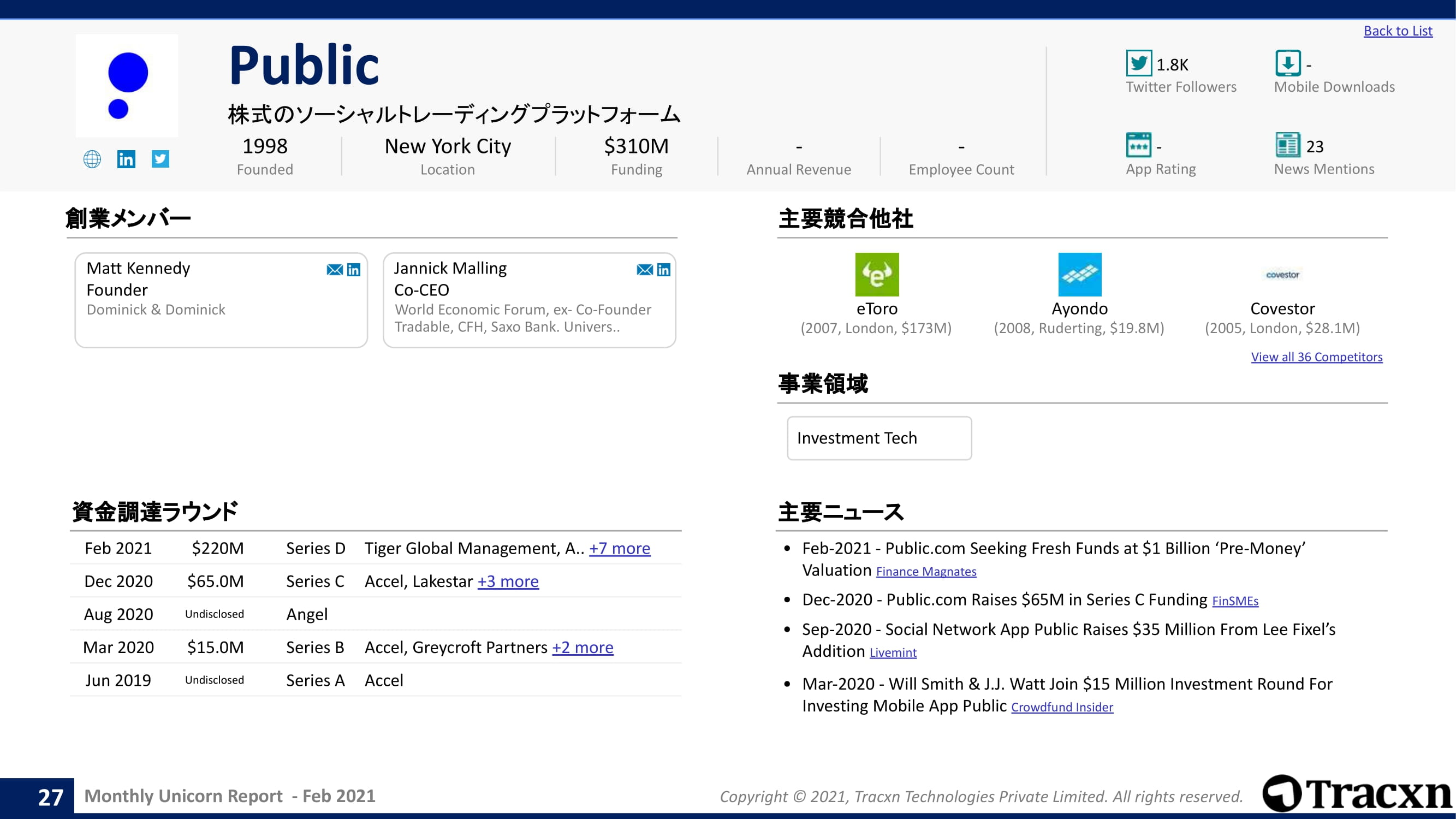
Task: Open Public's LinkedIn page icon
Action: tap(126, 159)
